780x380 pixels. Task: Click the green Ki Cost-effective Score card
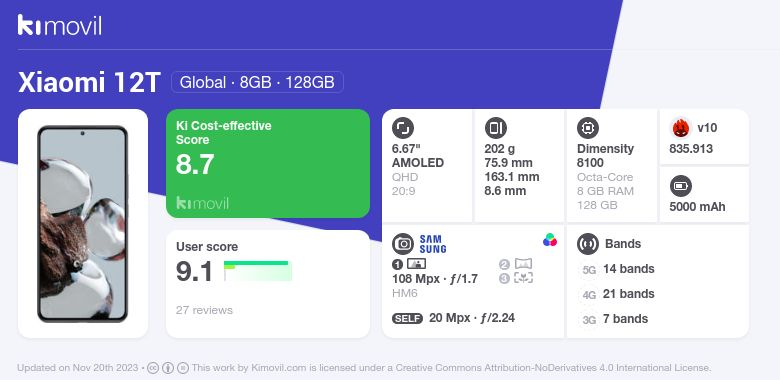click(x=268, y=163)
